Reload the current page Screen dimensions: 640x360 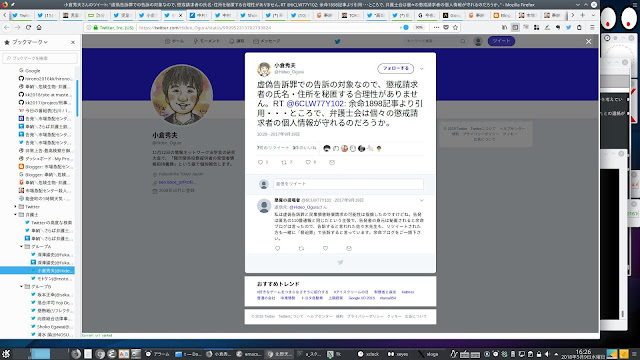coord(28,27)
